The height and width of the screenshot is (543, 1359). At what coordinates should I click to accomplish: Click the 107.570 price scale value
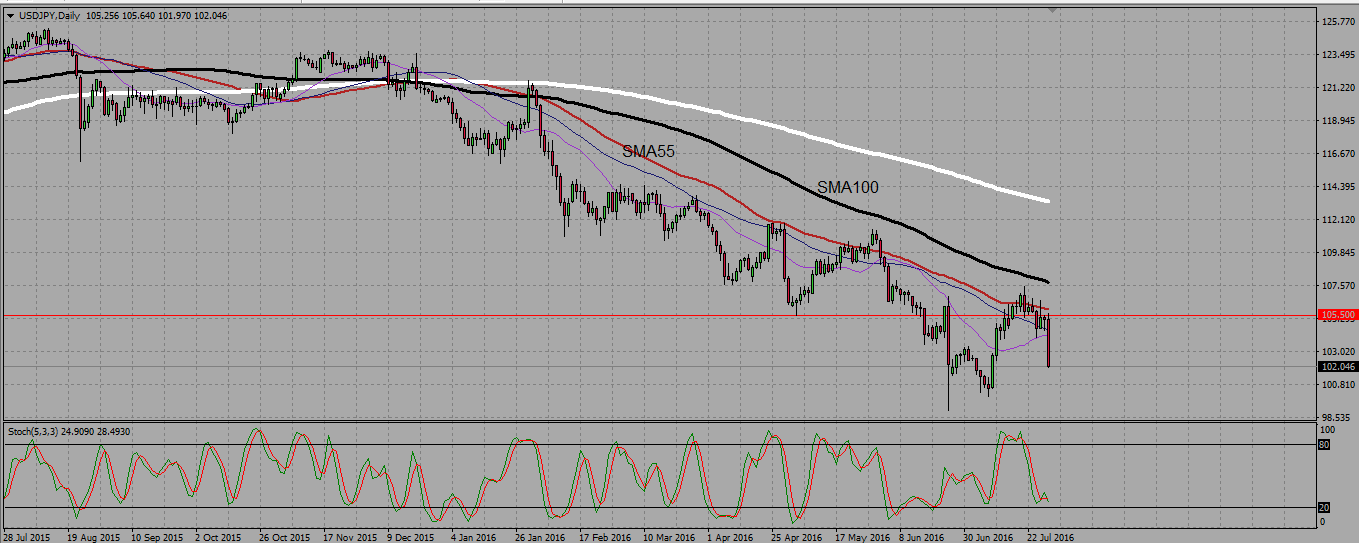point(1338,285)
